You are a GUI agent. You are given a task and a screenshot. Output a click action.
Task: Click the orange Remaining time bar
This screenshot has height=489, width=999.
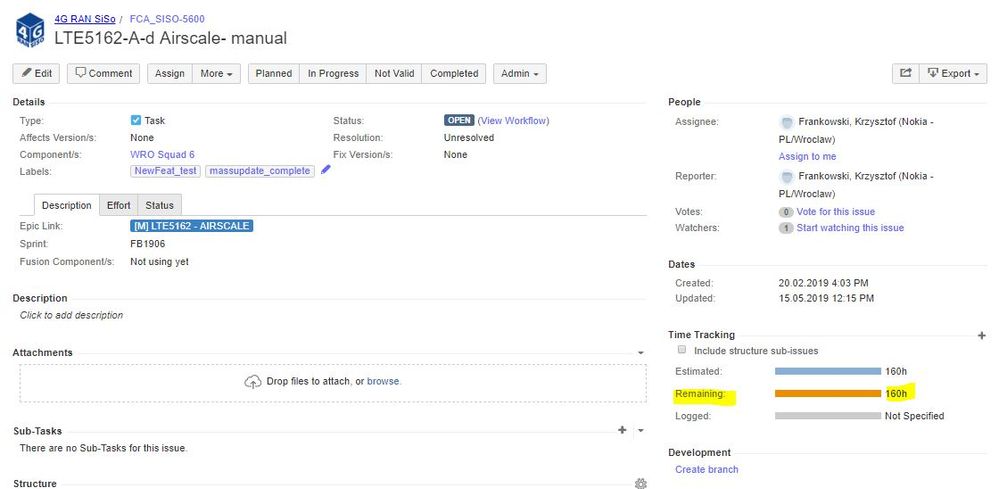click(828, 393)
